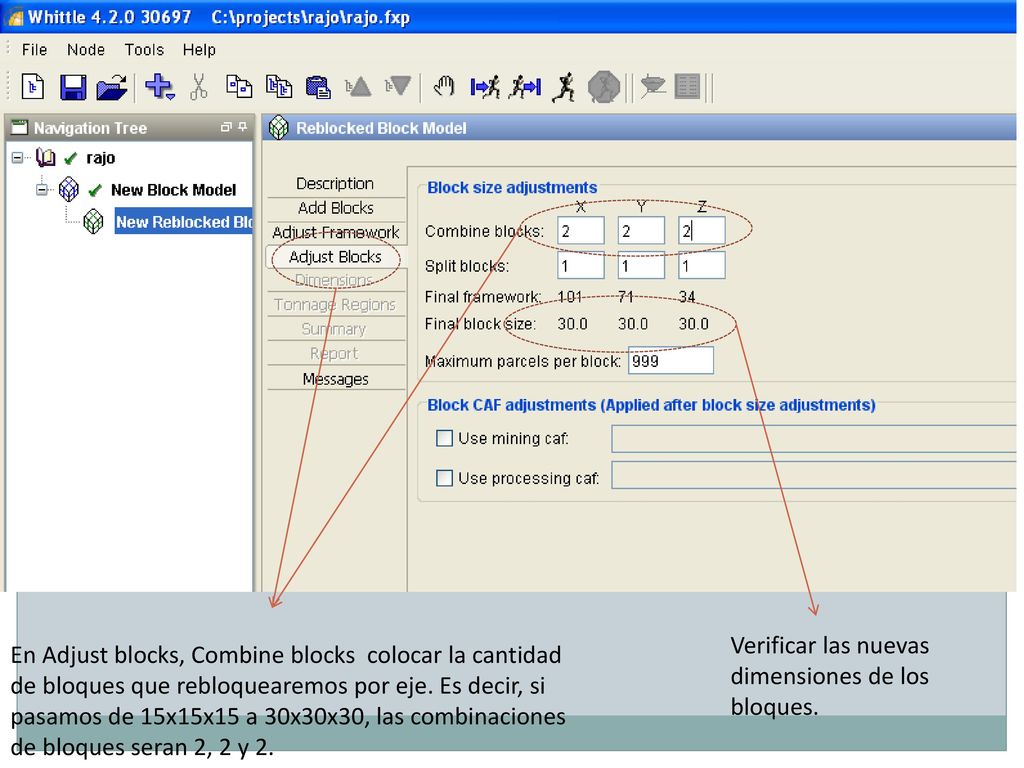This screenshot has height=768, width=1024.
Task: Select New Block Model in the tree
Action: (173, 189)
